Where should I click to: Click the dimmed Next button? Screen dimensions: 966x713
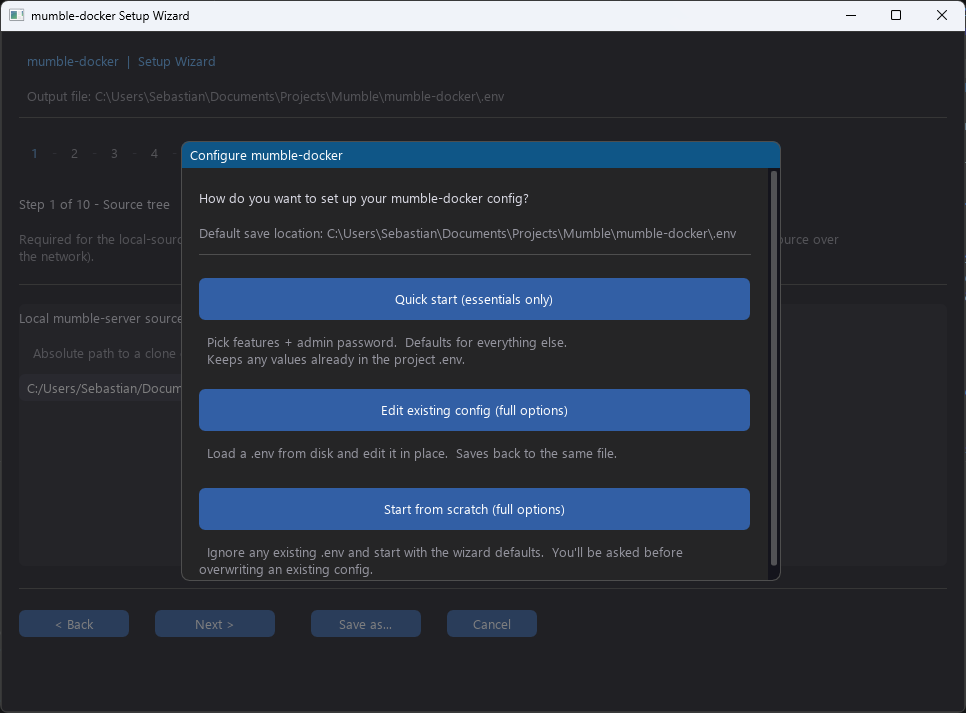214,624
